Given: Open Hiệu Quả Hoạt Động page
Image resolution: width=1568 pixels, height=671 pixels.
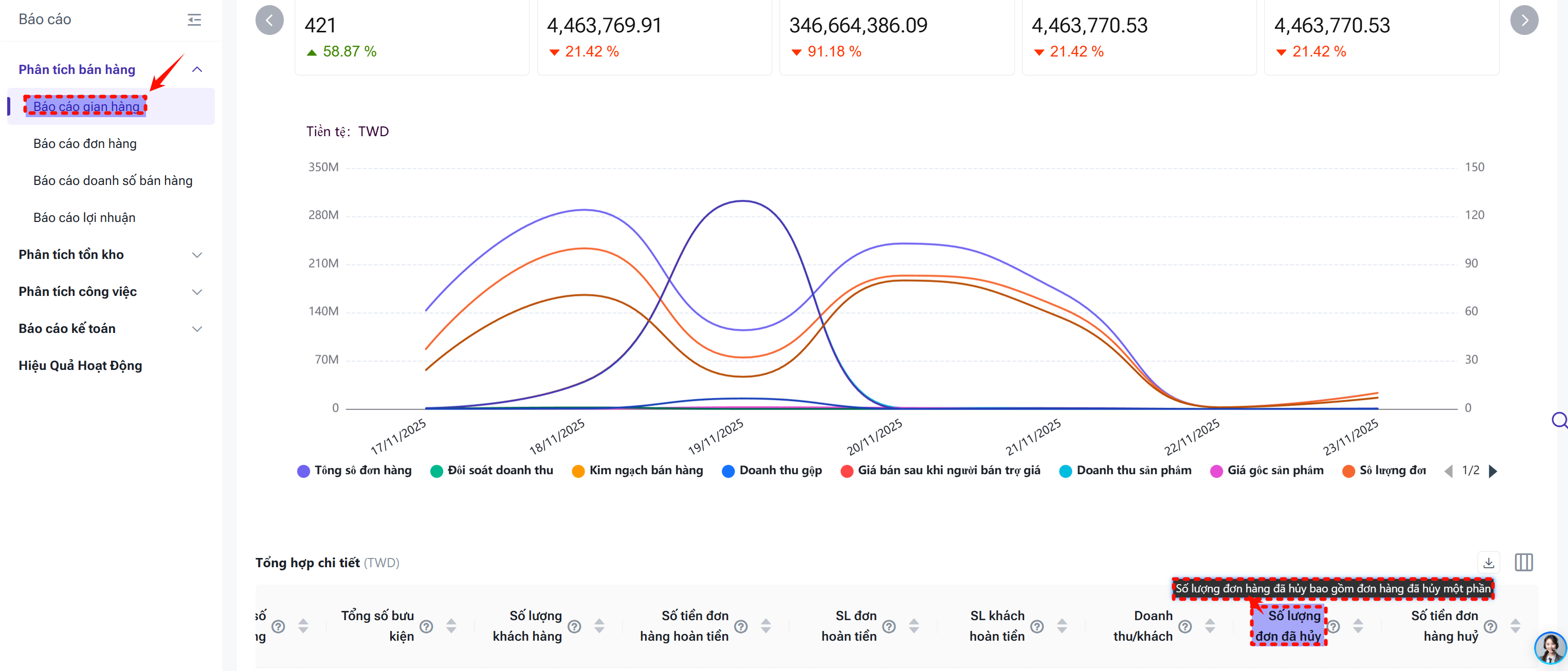Looking at the screenshot, I should (x=80, y=366).
